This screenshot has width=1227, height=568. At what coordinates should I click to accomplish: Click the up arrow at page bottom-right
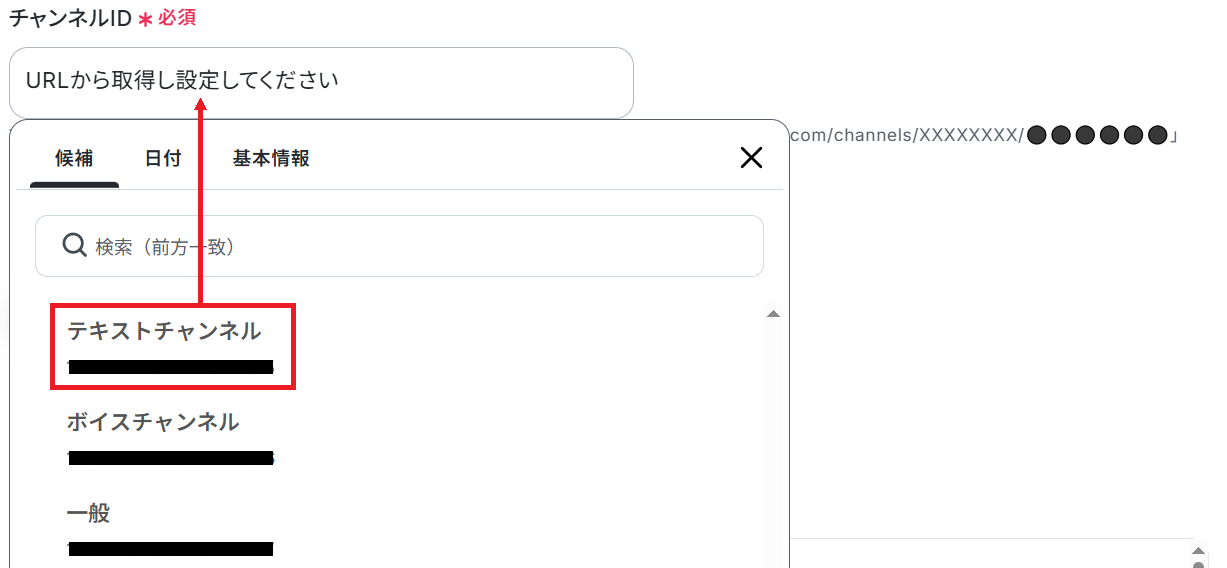1200,551
